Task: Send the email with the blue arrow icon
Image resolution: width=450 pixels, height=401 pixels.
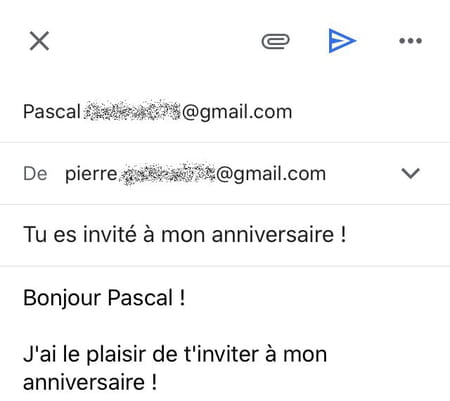Action: [342, 41]
